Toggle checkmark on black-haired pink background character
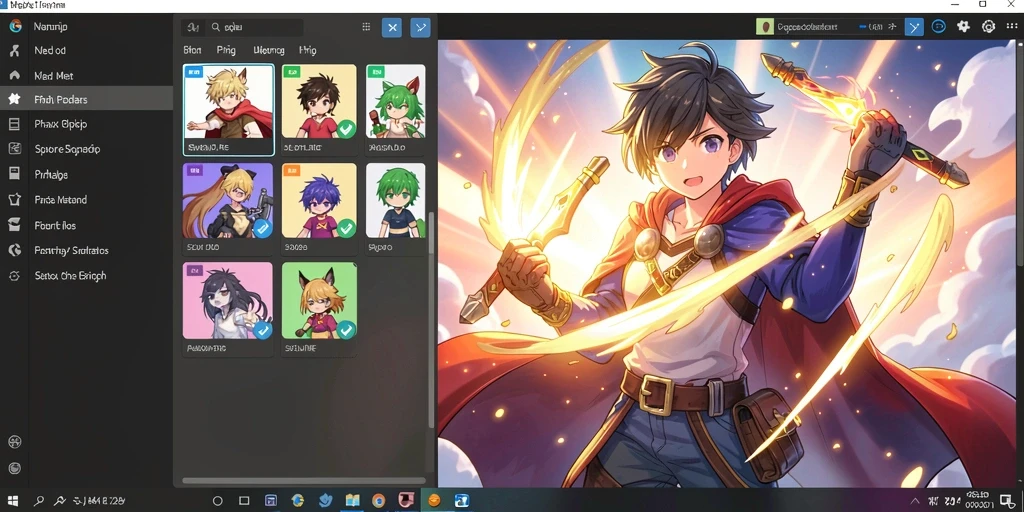This screenshot has height=512, width=1024. point(263,330)
